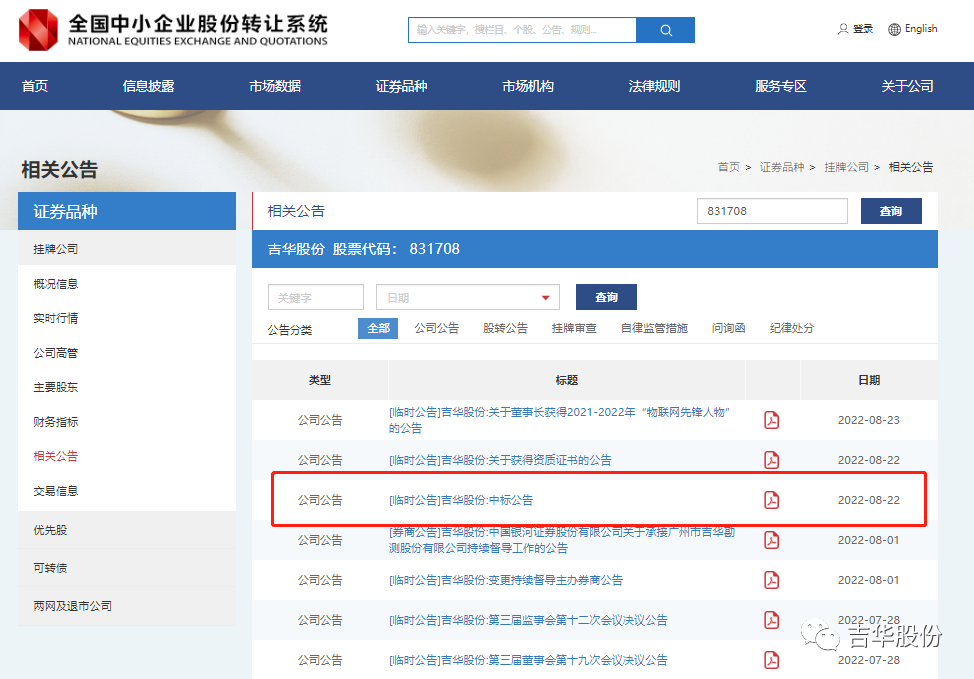Select the 公司公告 category tab
Image resolution: width=974 pixels, height=679 pixels.
click(x=436, y=328)
